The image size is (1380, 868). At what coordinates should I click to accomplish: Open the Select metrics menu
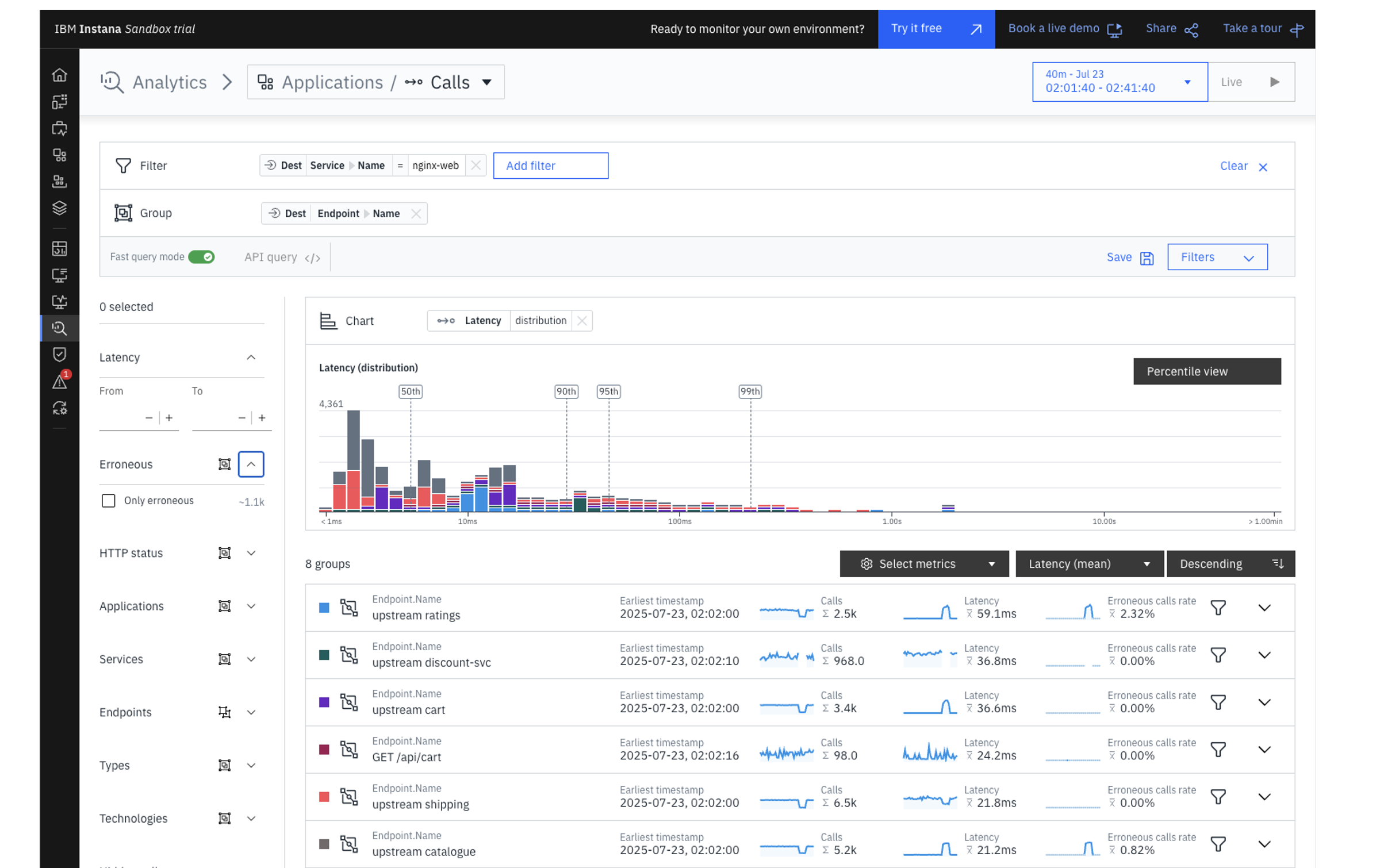(x=923, y=564)
